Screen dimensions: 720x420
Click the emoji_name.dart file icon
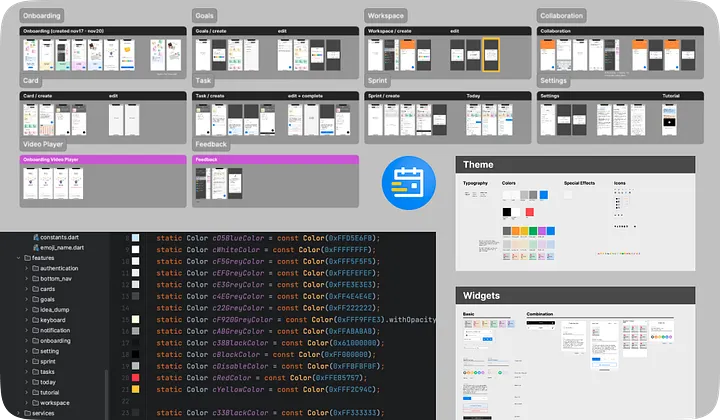(36, 247)
